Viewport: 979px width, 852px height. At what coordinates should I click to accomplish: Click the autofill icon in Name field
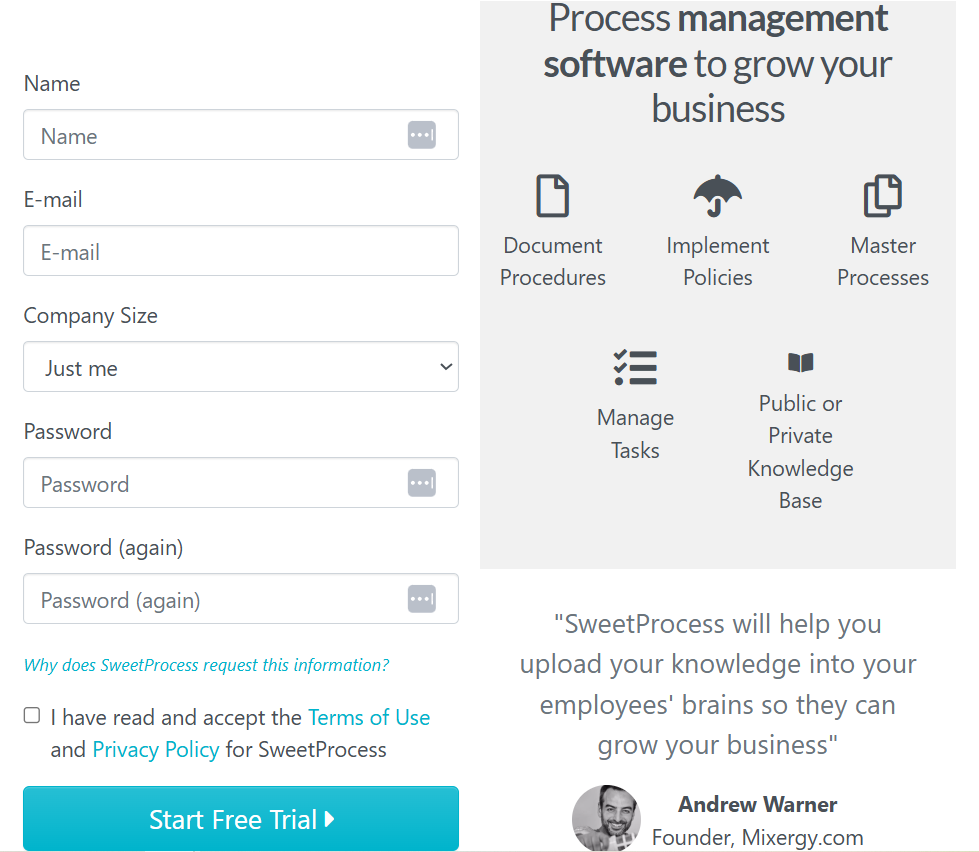(x=422, y=135)
